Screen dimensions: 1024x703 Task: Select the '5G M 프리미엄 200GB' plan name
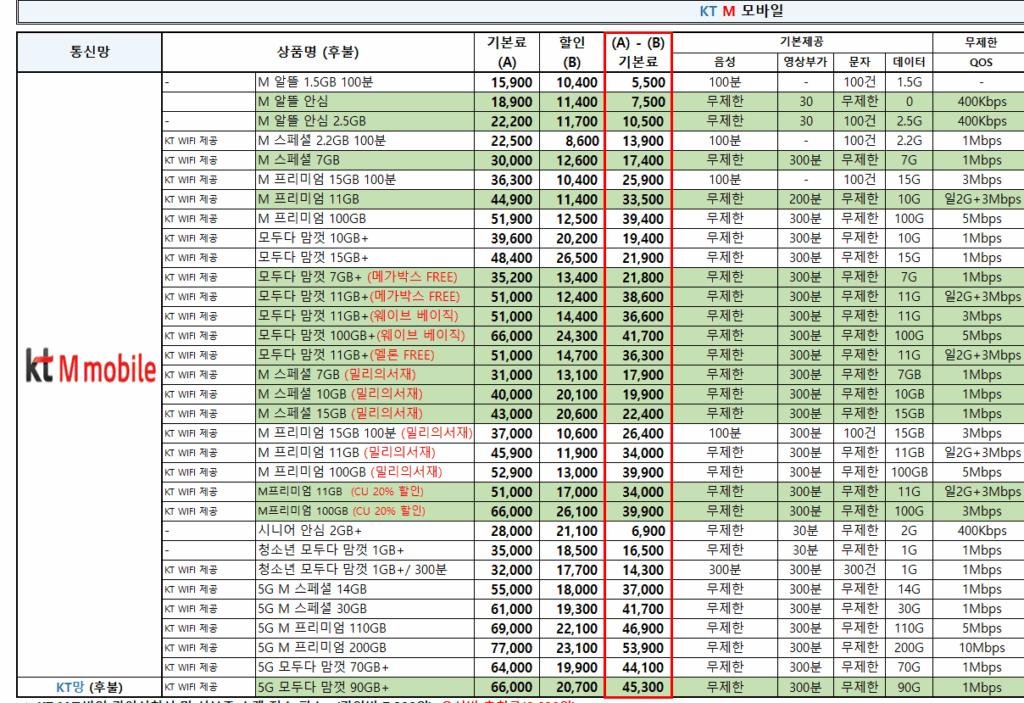click(322, 648)
